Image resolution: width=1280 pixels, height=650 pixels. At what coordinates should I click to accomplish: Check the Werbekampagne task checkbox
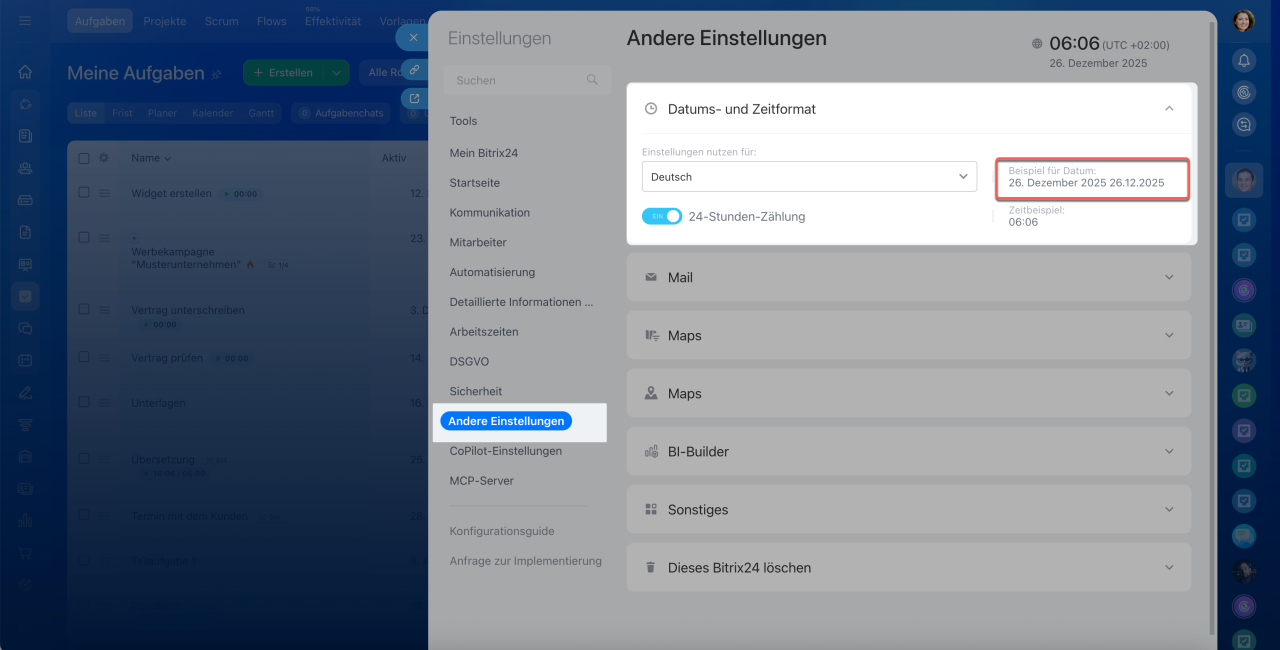point(84,238)
